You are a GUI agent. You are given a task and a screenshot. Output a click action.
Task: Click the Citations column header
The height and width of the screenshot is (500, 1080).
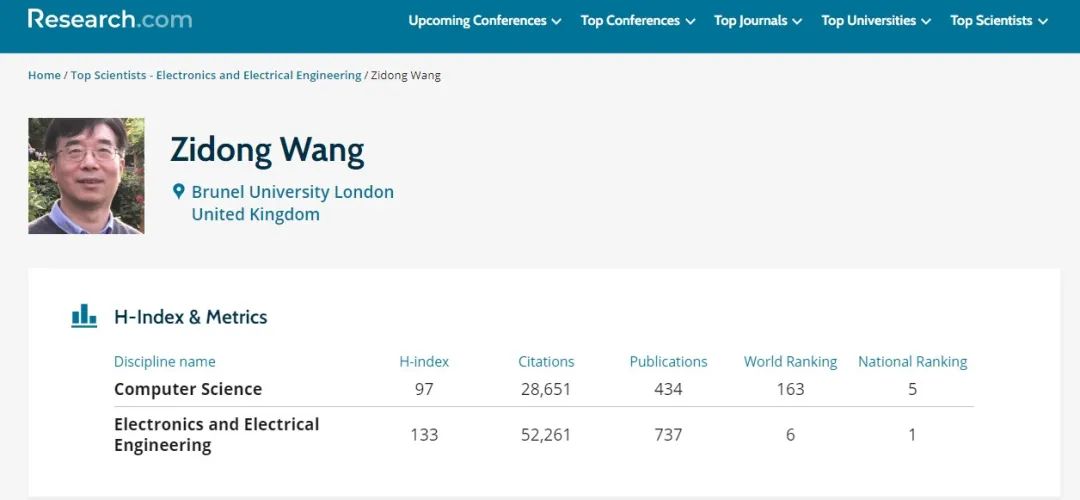(546, 362)
